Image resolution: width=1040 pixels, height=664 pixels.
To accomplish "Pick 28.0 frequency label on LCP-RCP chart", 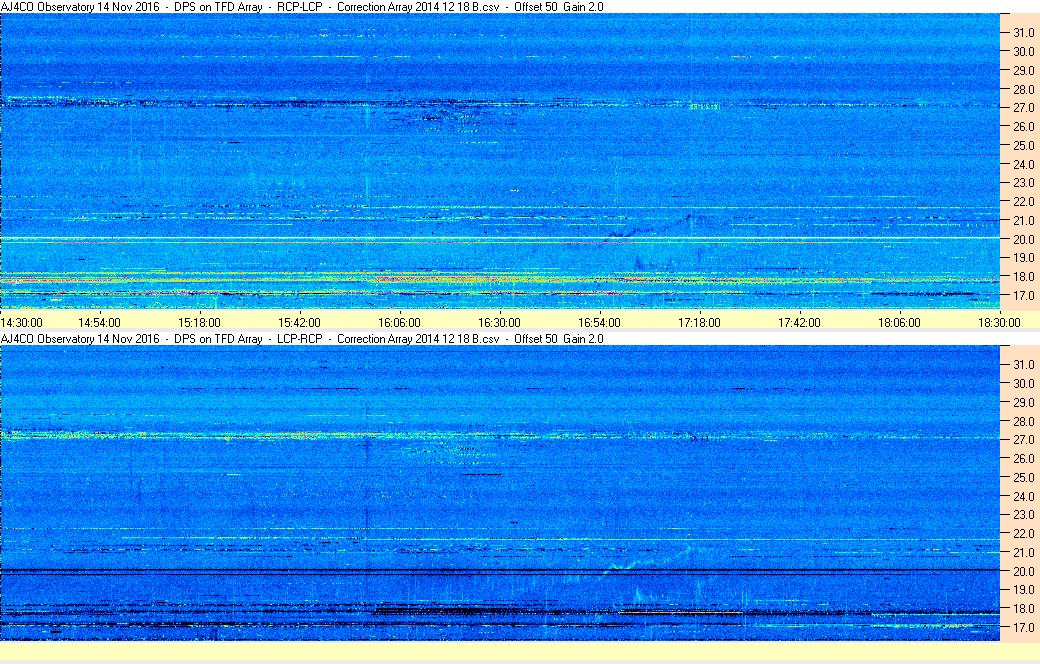I will (1023, 421).
